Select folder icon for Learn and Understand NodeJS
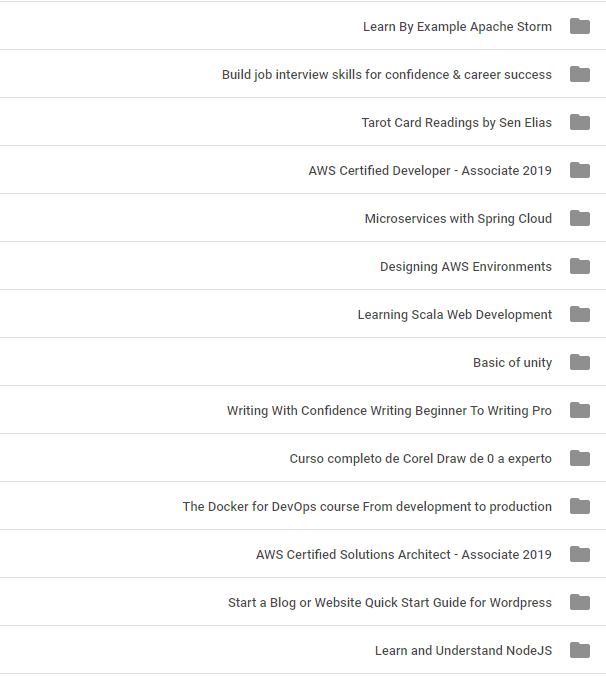Screen dimensions: 606x676 [580, 650]
